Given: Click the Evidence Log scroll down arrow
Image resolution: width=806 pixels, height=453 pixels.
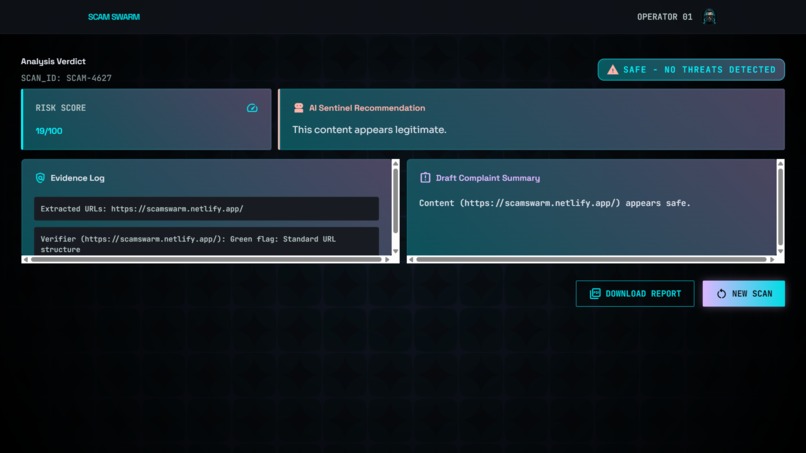Looking at the screenshot, I should pyautogui.click(x=395, y=251).
